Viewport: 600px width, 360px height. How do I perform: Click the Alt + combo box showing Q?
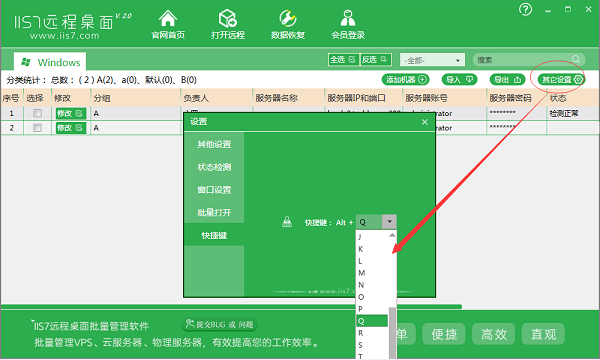(376, 222)
